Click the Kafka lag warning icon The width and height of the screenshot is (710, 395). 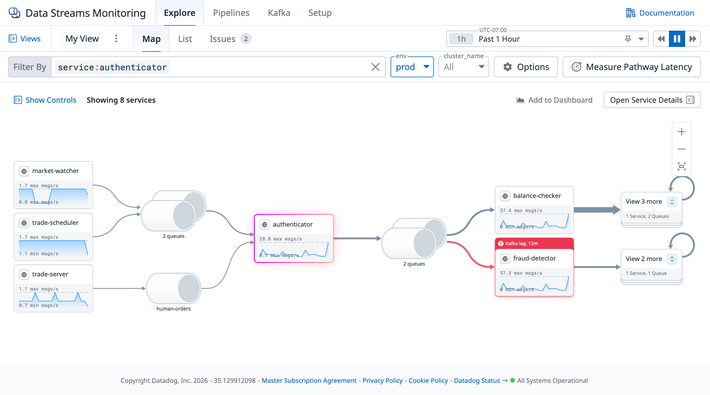500,244
